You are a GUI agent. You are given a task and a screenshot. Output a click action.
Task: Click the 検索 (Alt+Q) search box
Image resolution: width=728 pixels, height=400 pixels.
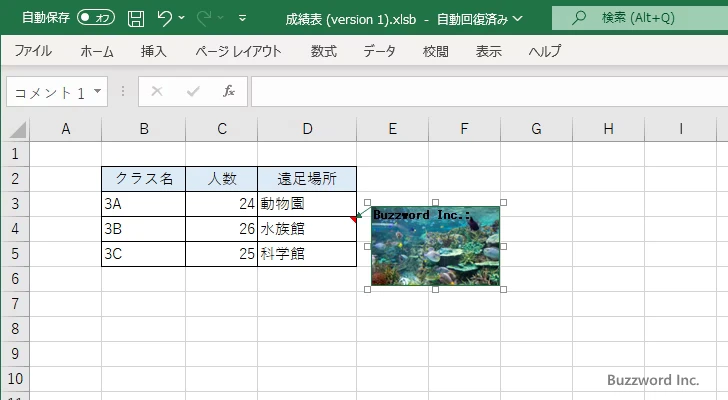(640, 18)
